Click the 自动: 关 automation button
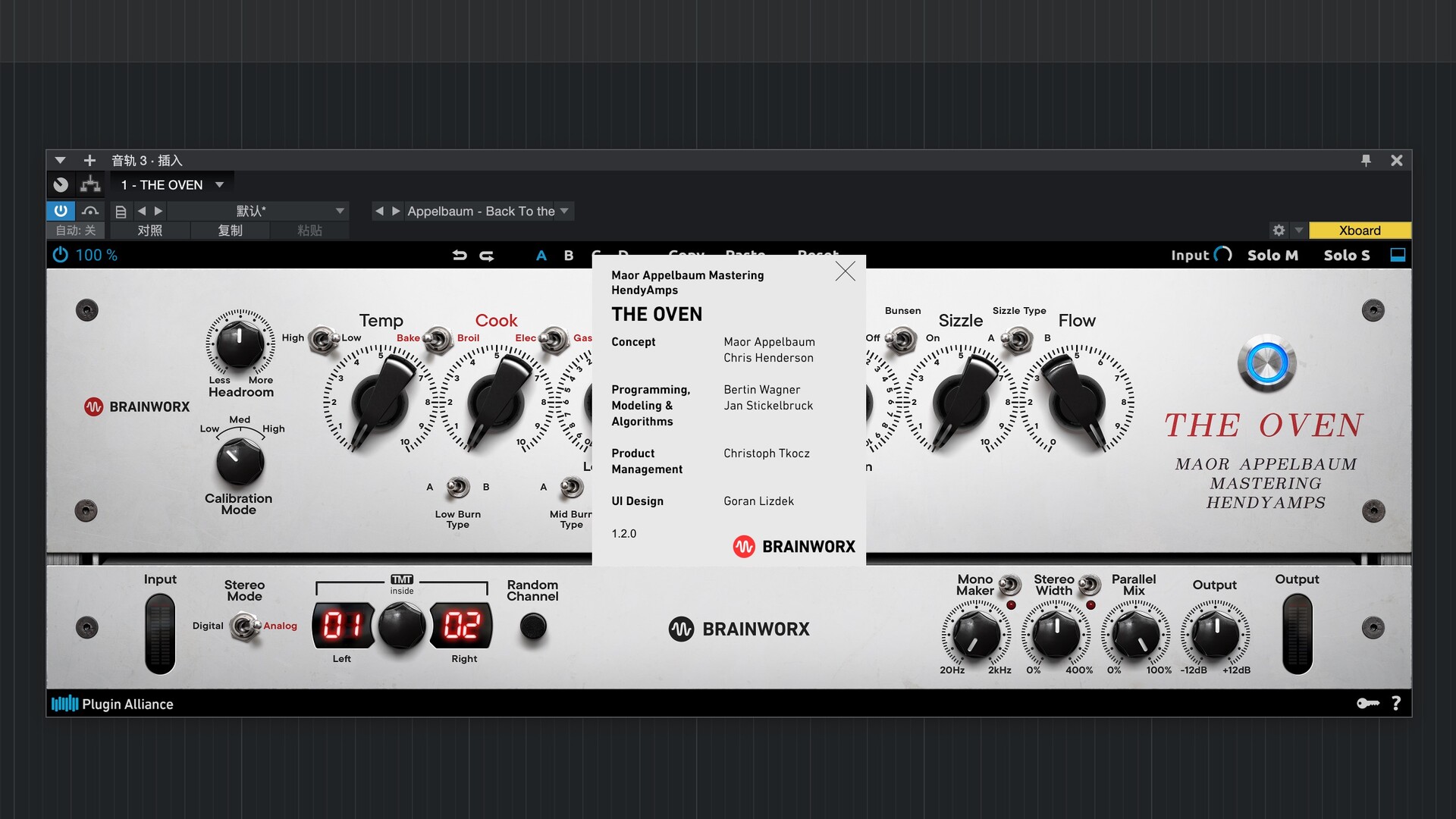The width and height of the screenshot is (1456, 819). coord(76,231)
